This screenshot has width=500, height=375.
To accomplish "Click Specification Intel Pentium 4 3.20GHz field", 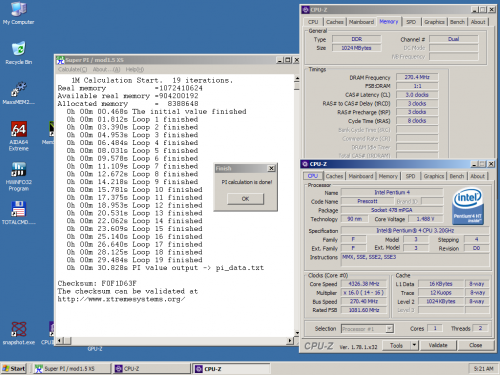I will 415,231.
